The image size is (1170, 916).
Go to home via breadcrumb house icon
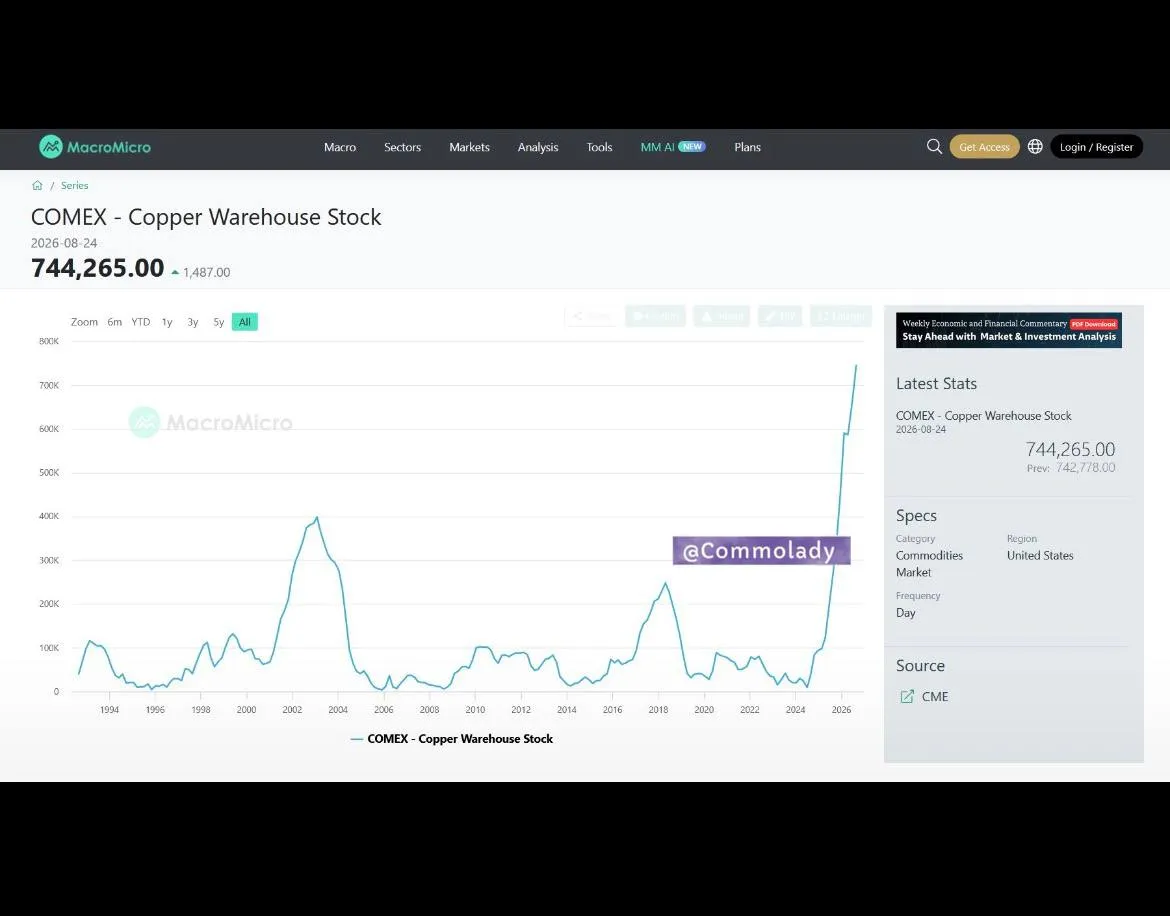[37, 185]
